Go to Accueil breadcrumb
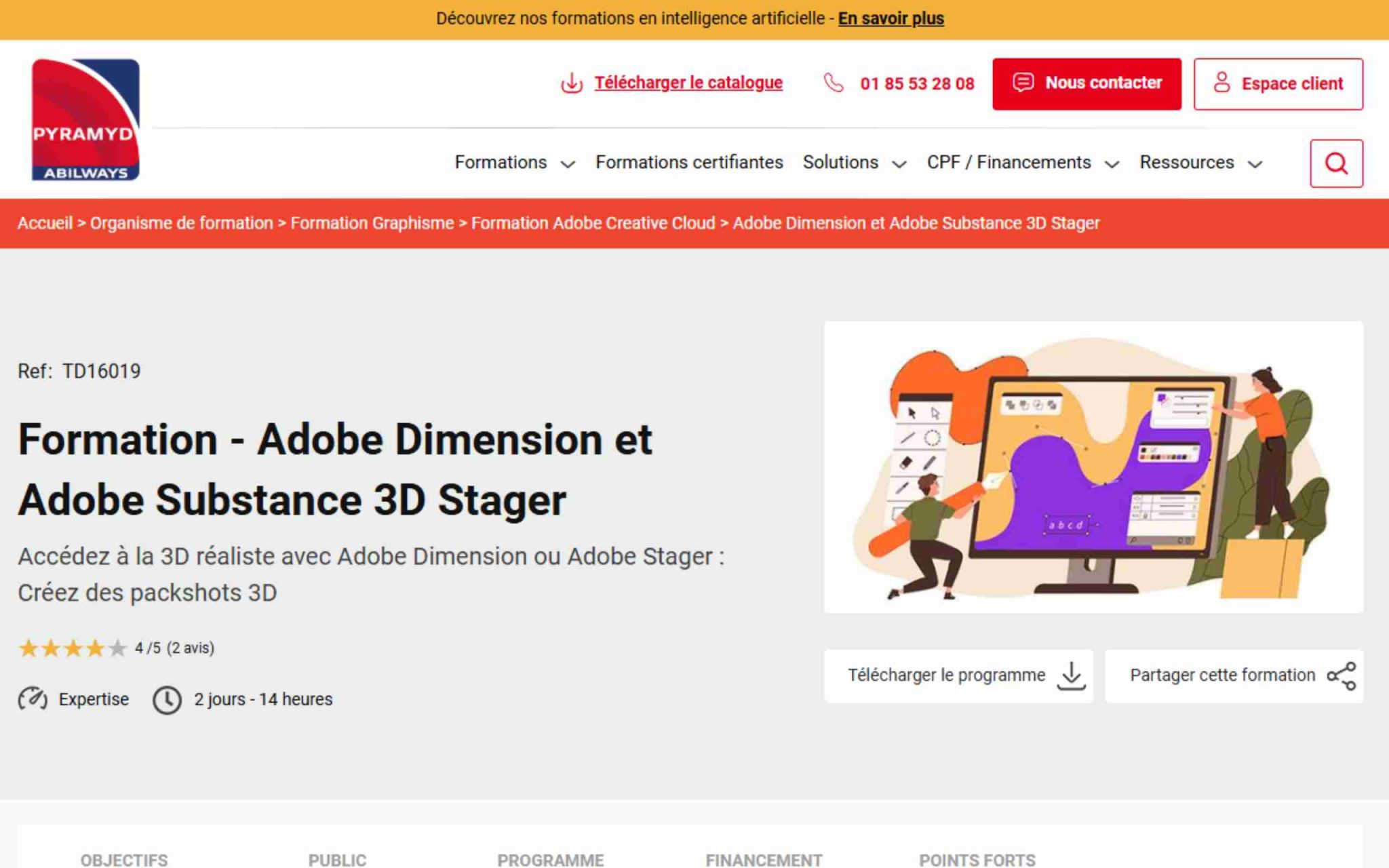Screen dimensions: 1389x868 pyautogui.click(x=45, y=223)
